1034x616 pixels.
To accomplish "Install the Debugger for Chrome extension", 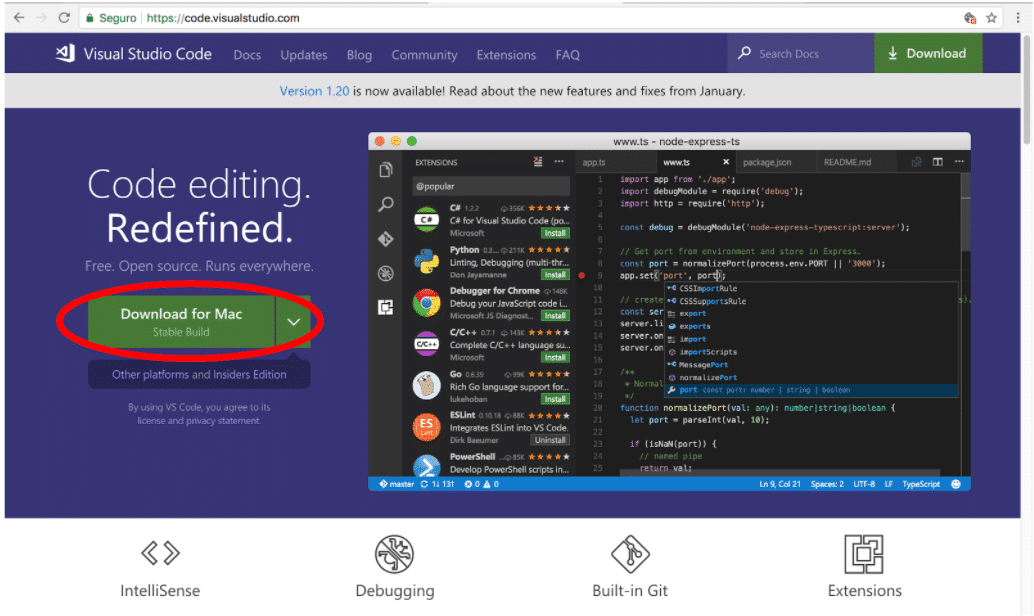I will [555, 316].
